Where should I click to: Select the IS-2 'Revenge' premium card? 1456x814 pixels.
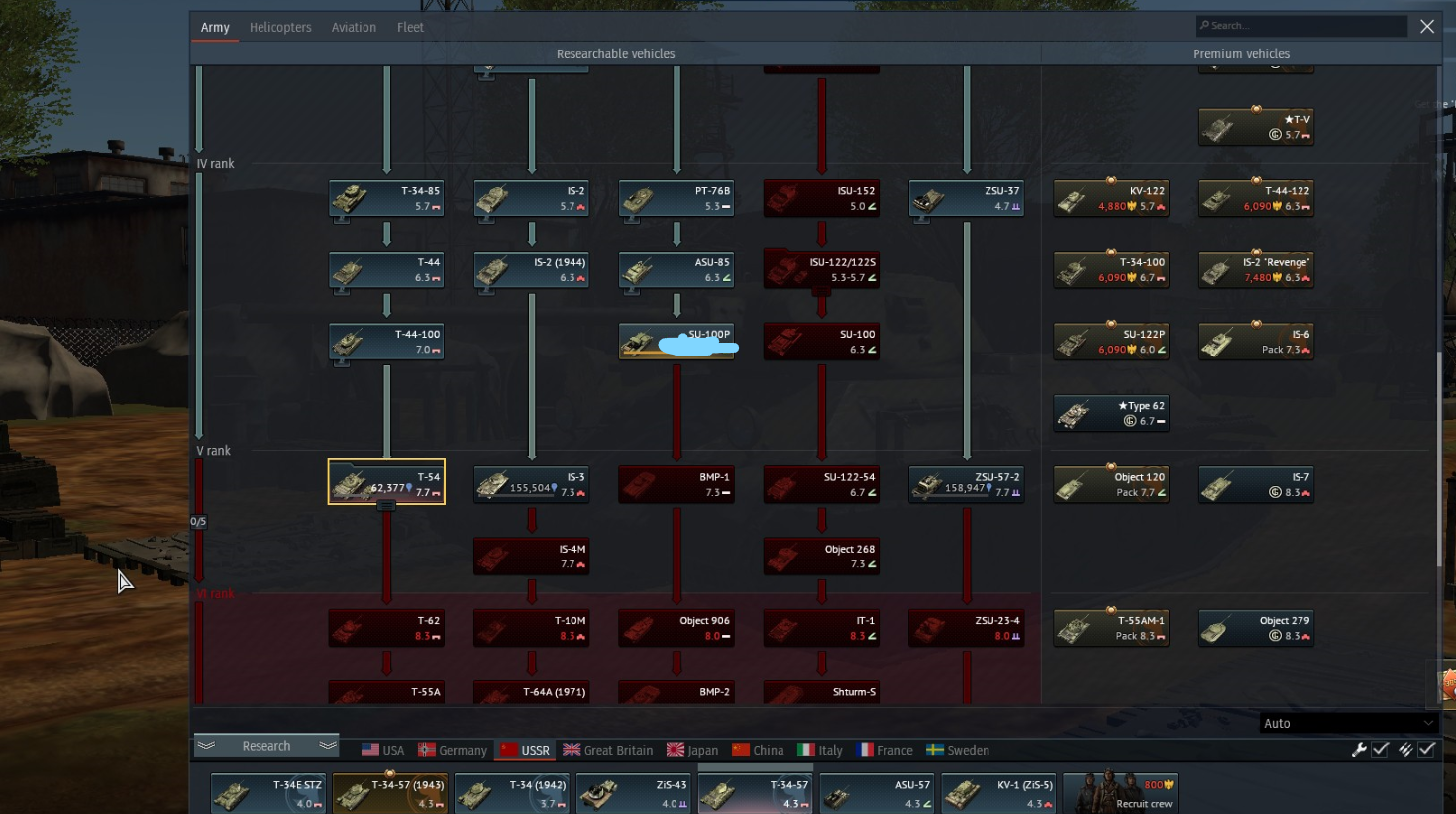(x=1256, y=269)
